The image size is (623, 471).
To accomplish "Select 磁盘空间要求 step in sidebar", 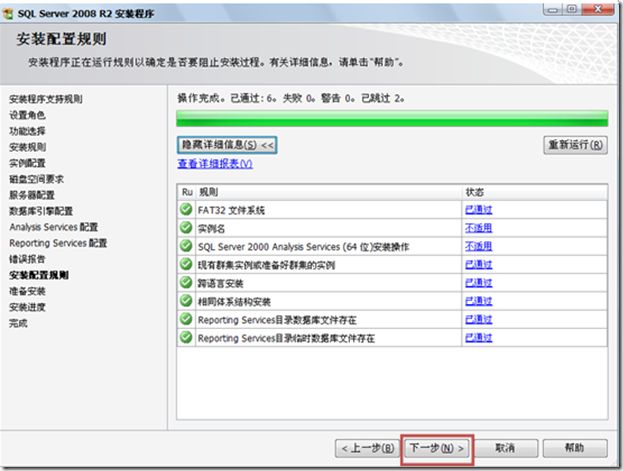I will click(37, 179).
